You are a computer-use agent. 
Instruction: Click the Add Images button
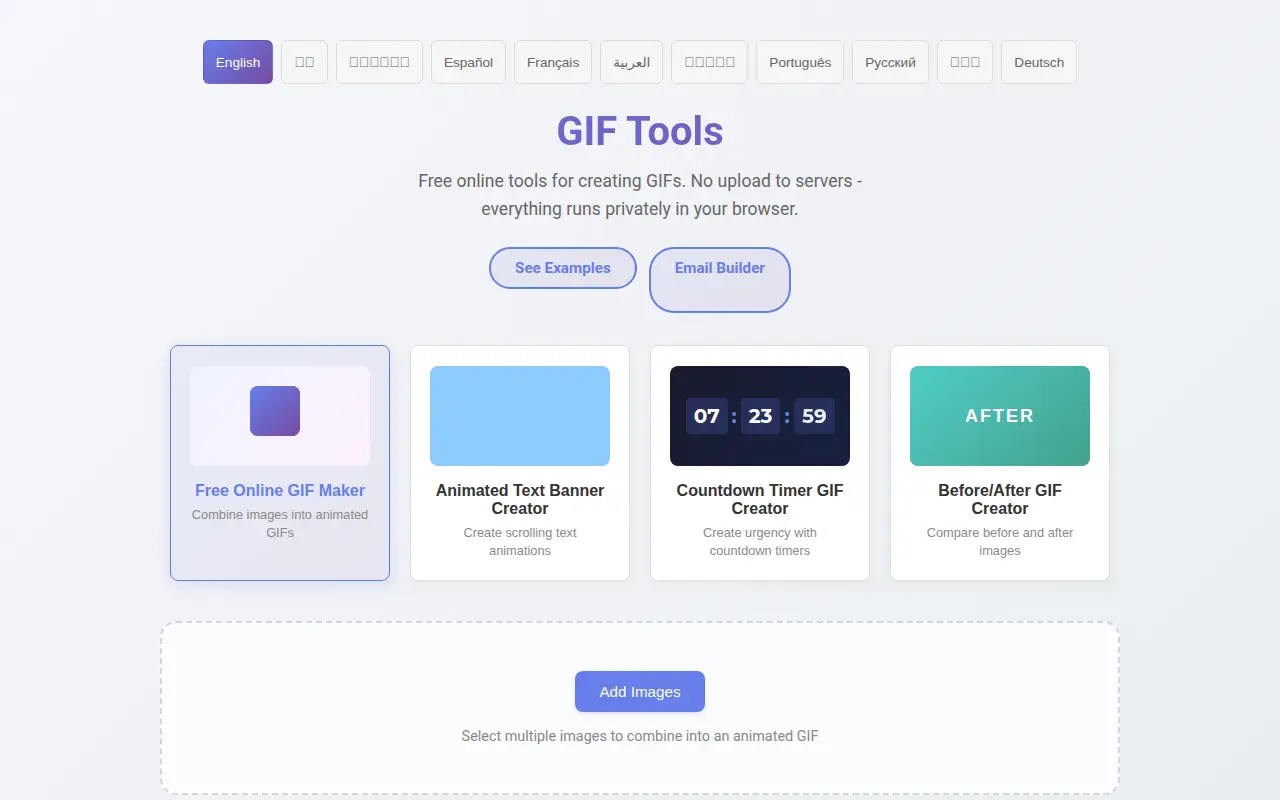click(640, 692)
